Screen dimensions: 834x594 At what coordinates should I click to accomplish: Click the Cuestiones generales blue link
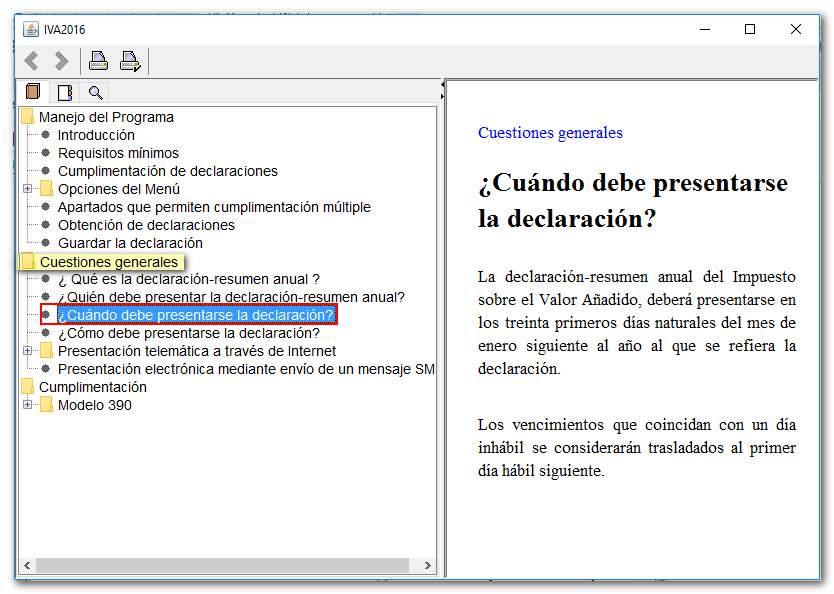[550, 133]
